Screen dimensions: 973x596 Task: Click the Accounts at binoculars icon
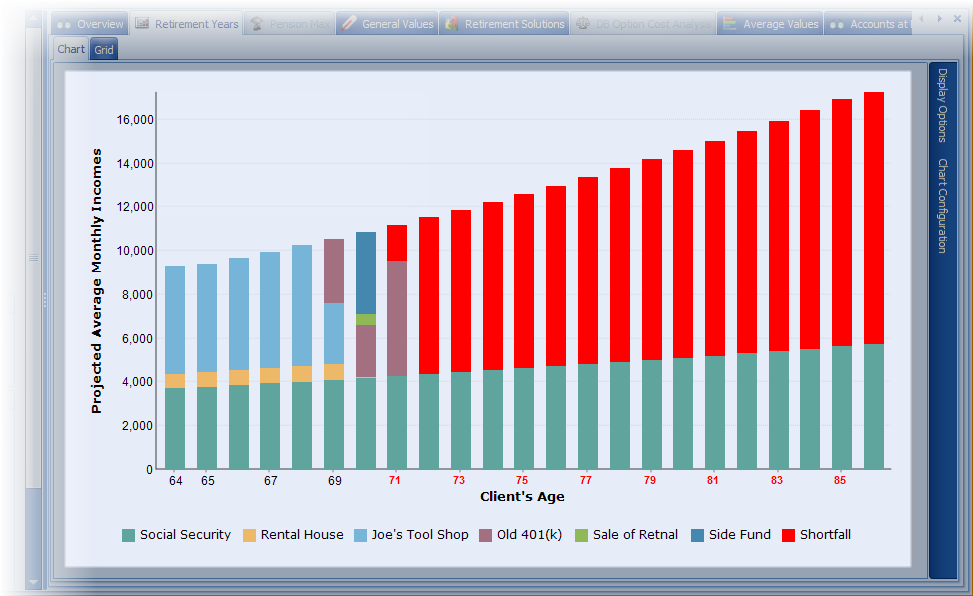click(x=837, y=24)
